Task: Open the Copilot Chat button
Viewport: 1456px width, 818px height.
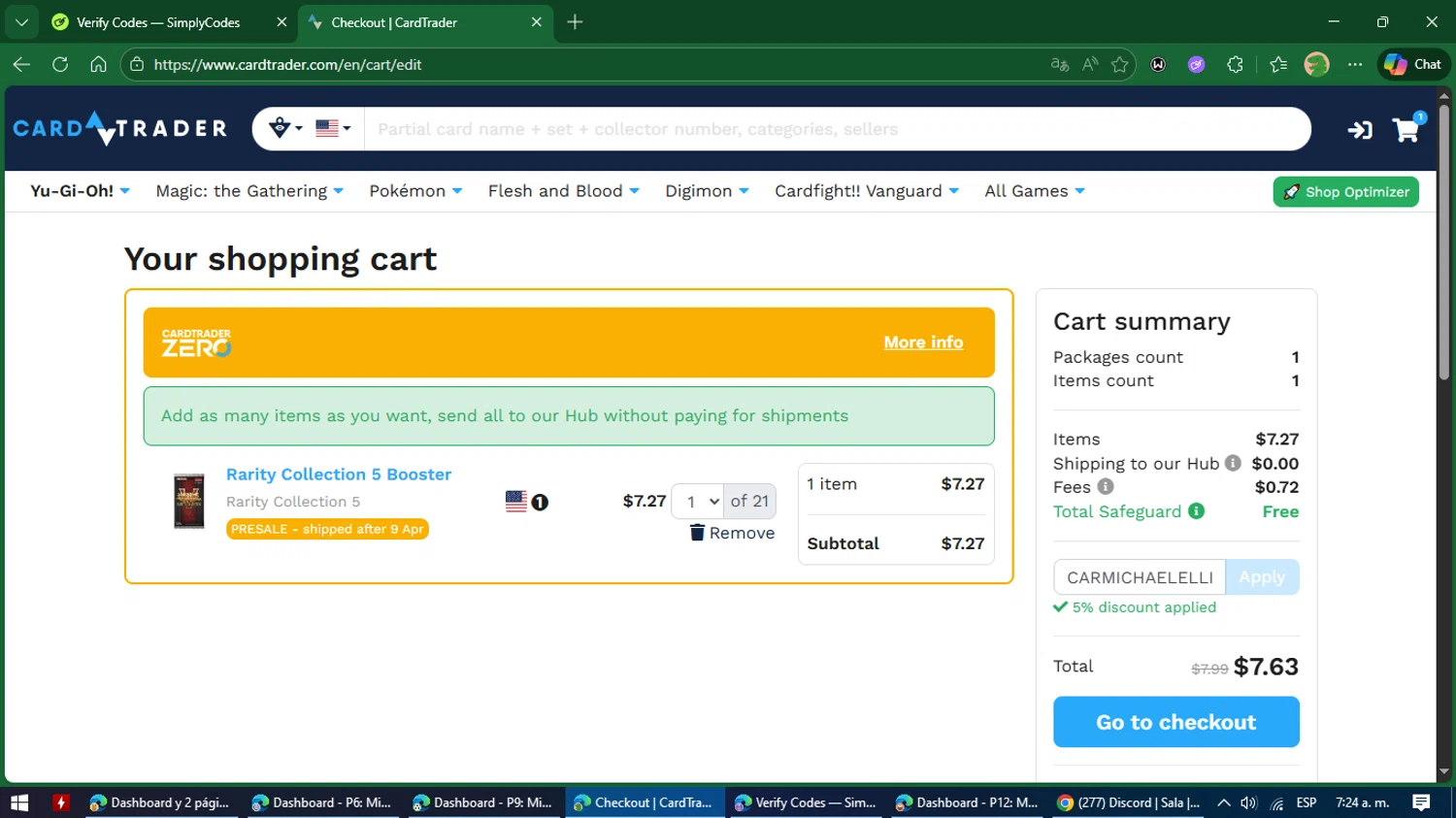Action: (x=1412, y=64)
